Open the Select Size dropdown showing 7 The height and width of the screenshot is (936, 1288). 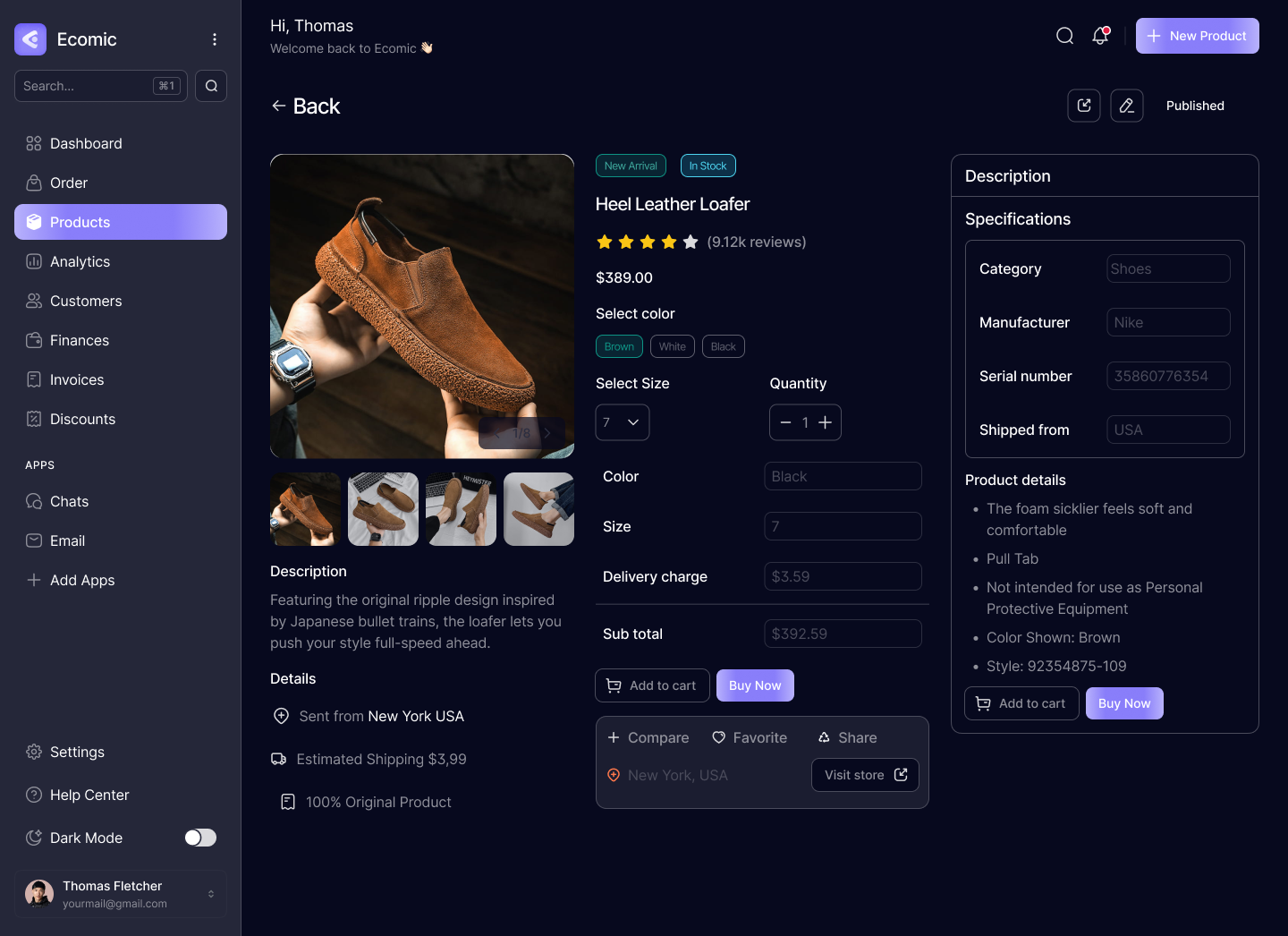pyautogui.click(x=622, y=421)
